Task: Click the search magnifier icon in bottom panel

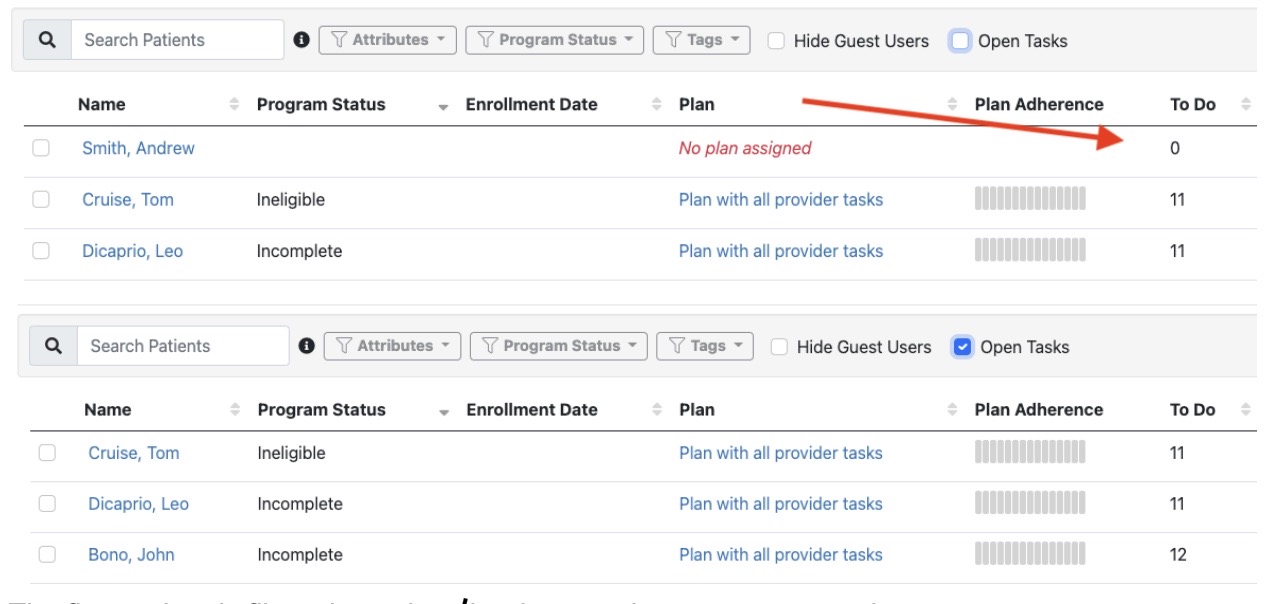Action: (x=54, y=346)
